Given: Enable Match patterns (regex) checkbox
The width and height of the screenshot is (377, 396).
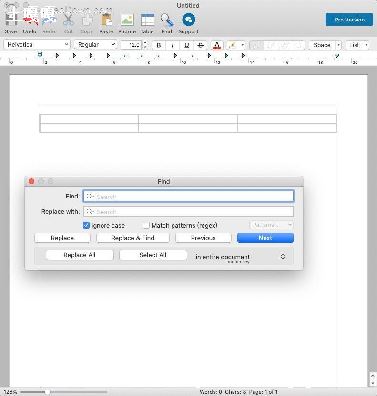Looking at the screenshot, I should click(146, 225).
